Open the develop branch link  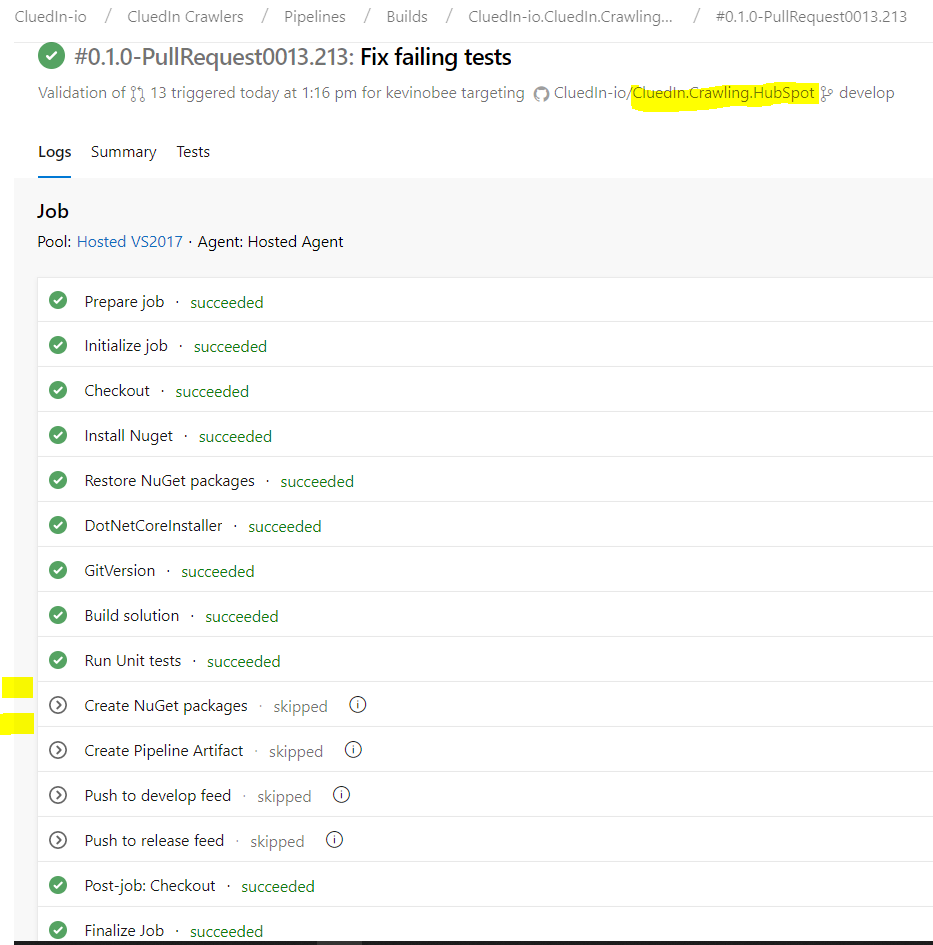point(867,93)
